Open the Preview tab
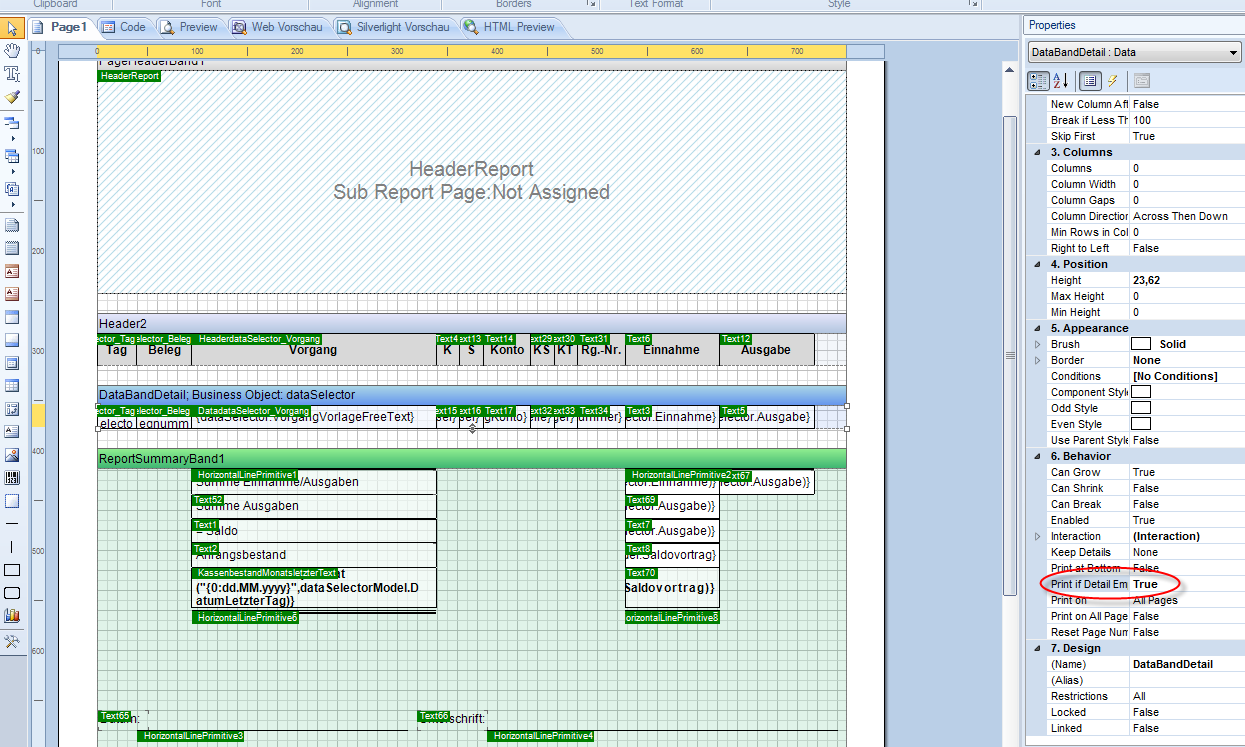The width and height of the screenshot is (1245, 747). coord(190,27)
